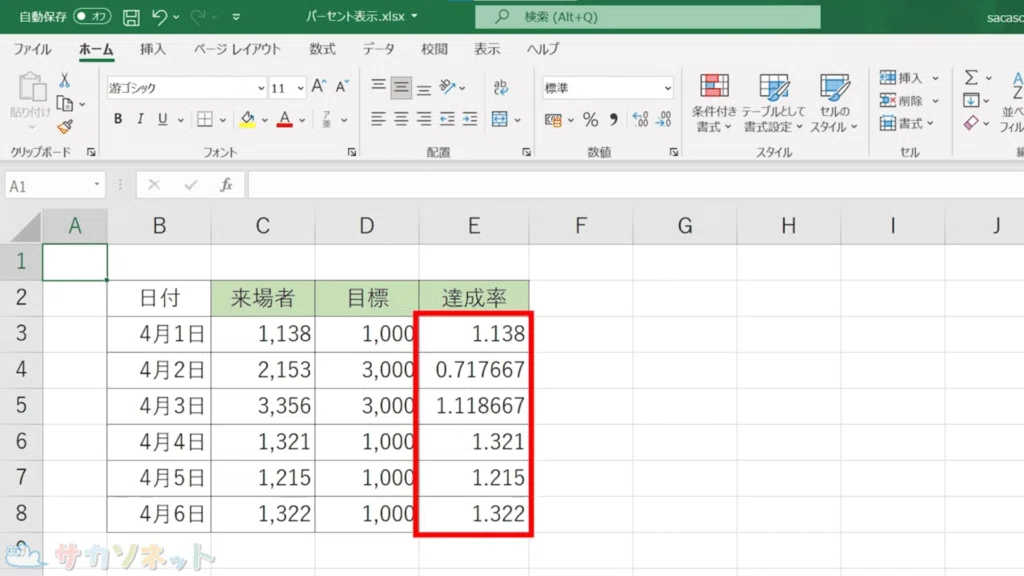Click the text orientation icon
The height and width of the screenshot is (576, 1024).
point(447,87)
